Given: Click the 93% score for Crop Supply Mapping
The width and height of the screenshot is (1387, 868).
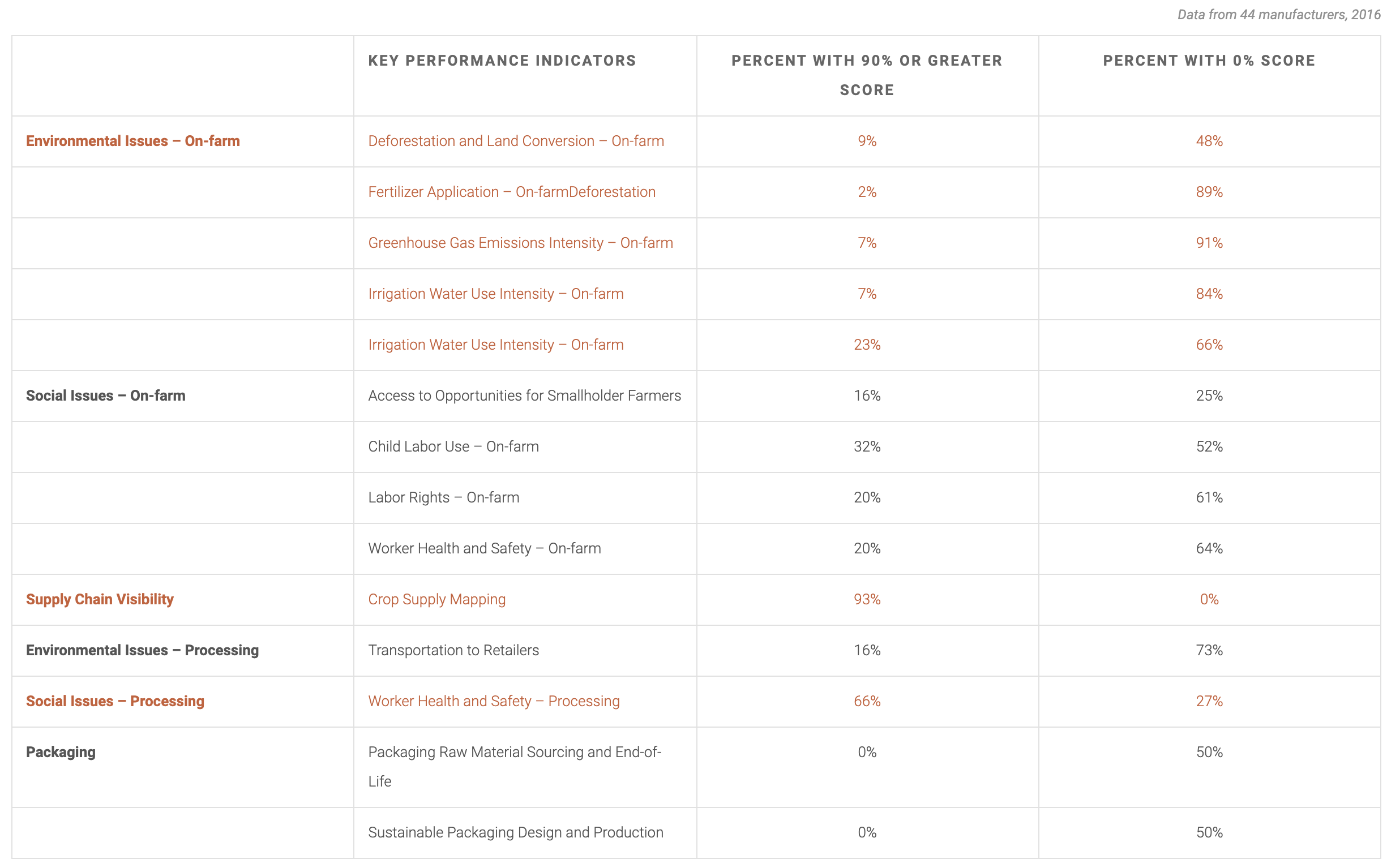Looking at the screenshot, I should pyautogui.click(x=866, y=599).
